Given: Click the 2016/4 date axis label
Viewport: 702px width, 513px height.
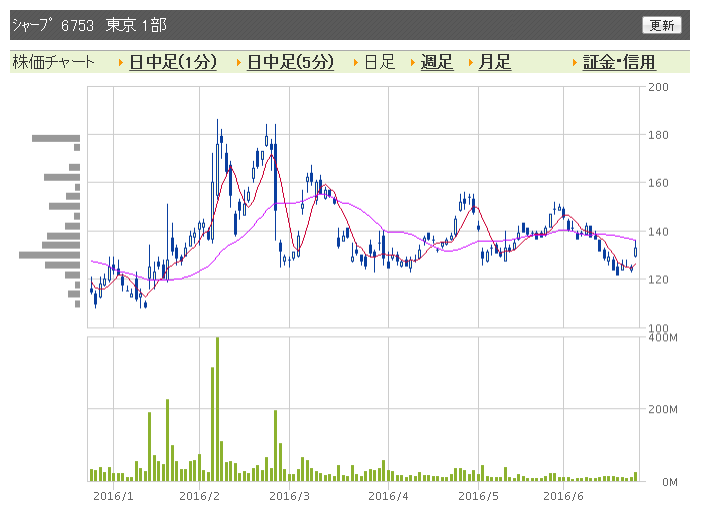Looking at the screenshot, I should coord(388,496).
